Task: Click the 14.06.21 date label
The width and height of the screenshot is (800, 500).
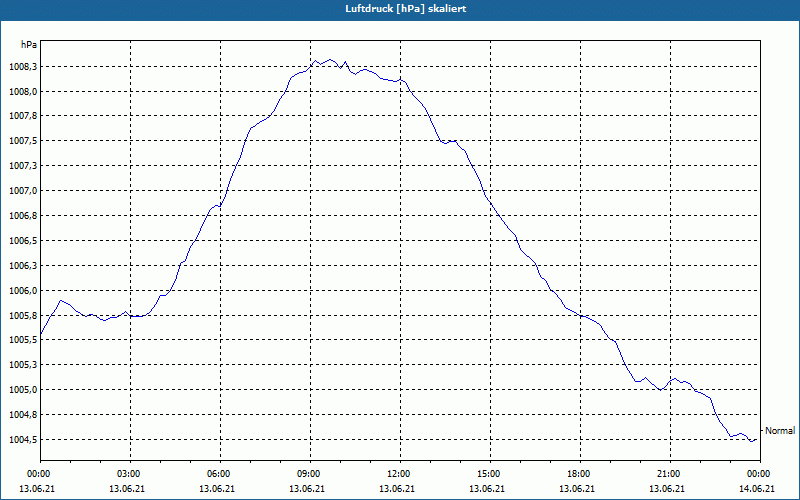Action: pos(757,489)
